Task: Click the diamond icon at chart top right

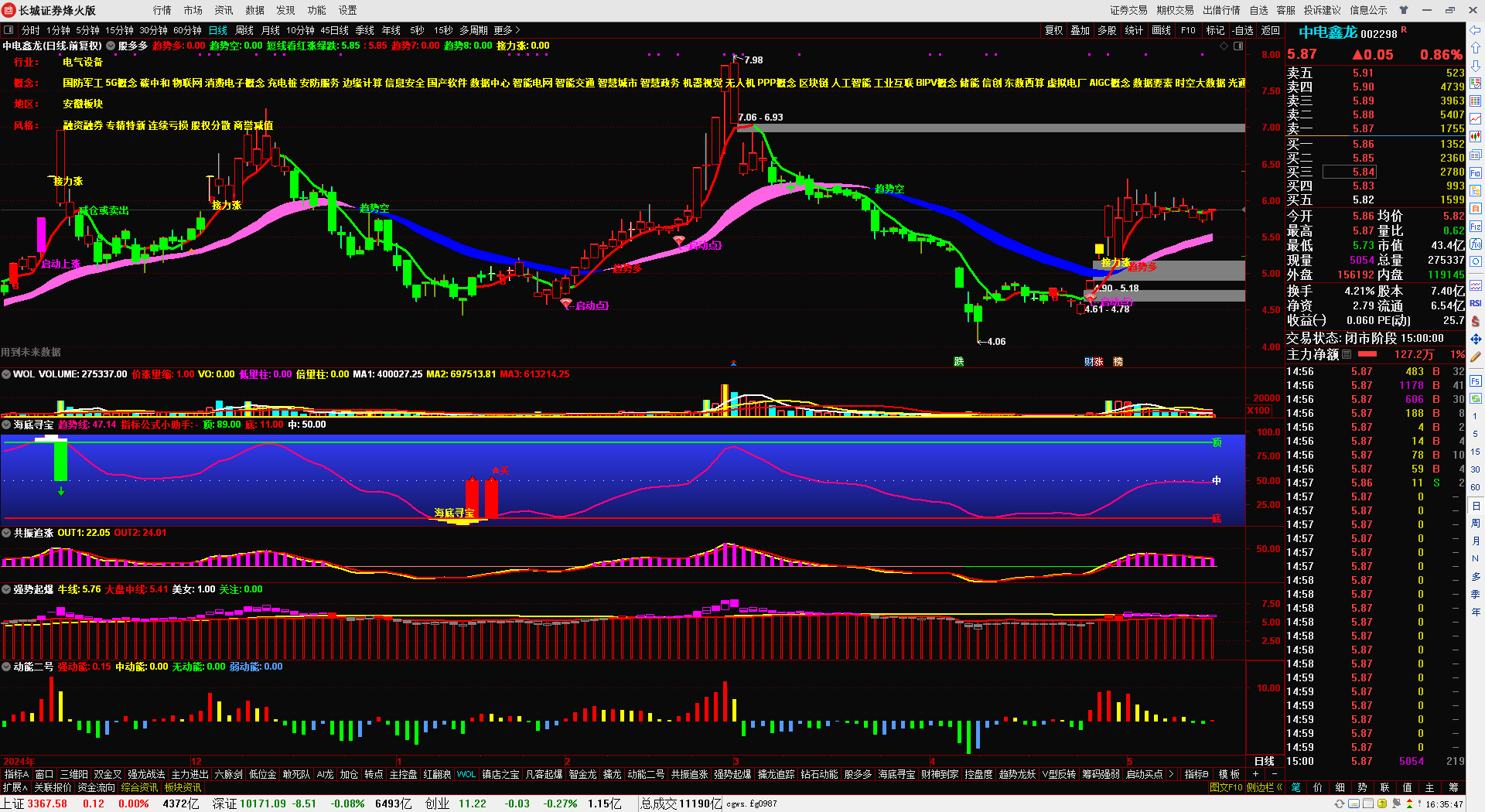Action: 1224,46
